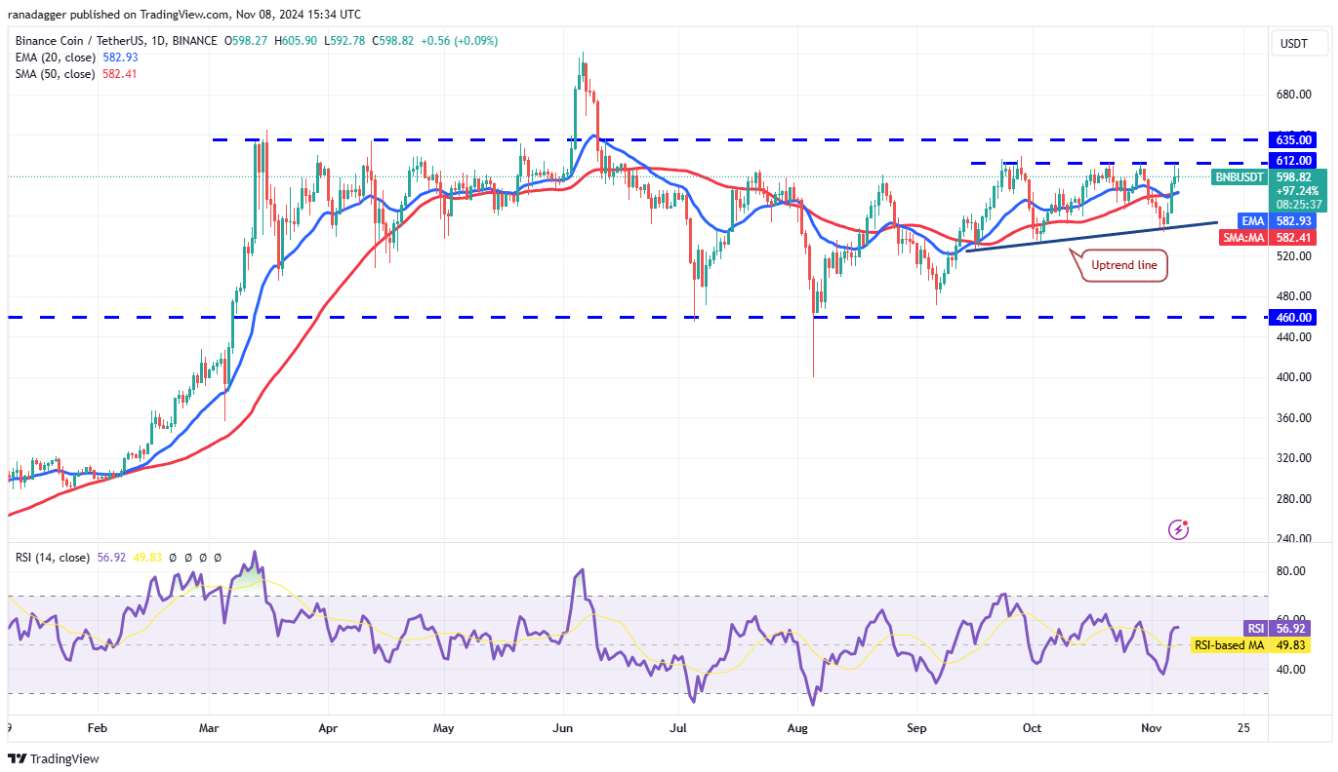This screenshot has height=772, width=1338.
Task: Click the RSI-based MA tag on the axis
Action: (1230, 645)
